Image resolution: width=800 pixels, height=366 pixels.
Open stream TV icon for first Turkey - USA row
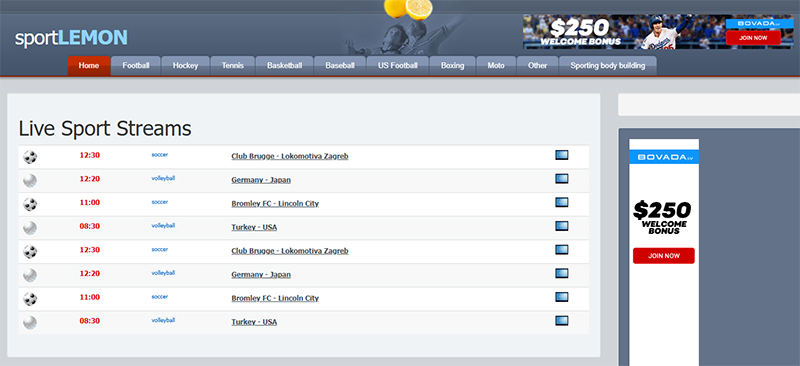click(x=562, y=226)
